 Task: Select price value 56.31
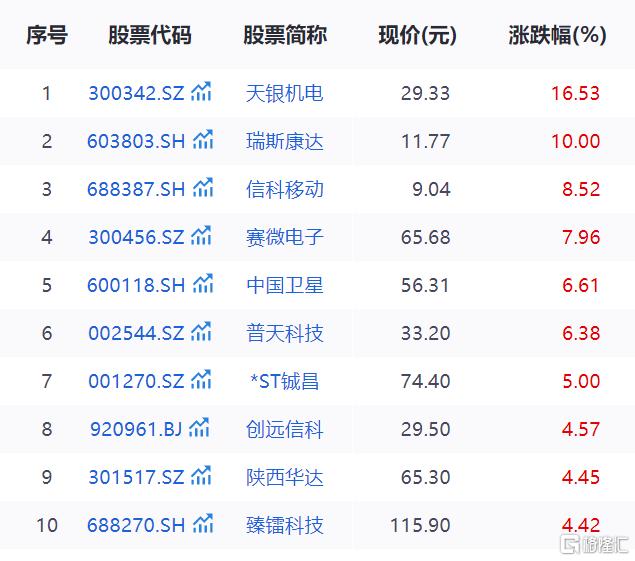click(425, 286)
